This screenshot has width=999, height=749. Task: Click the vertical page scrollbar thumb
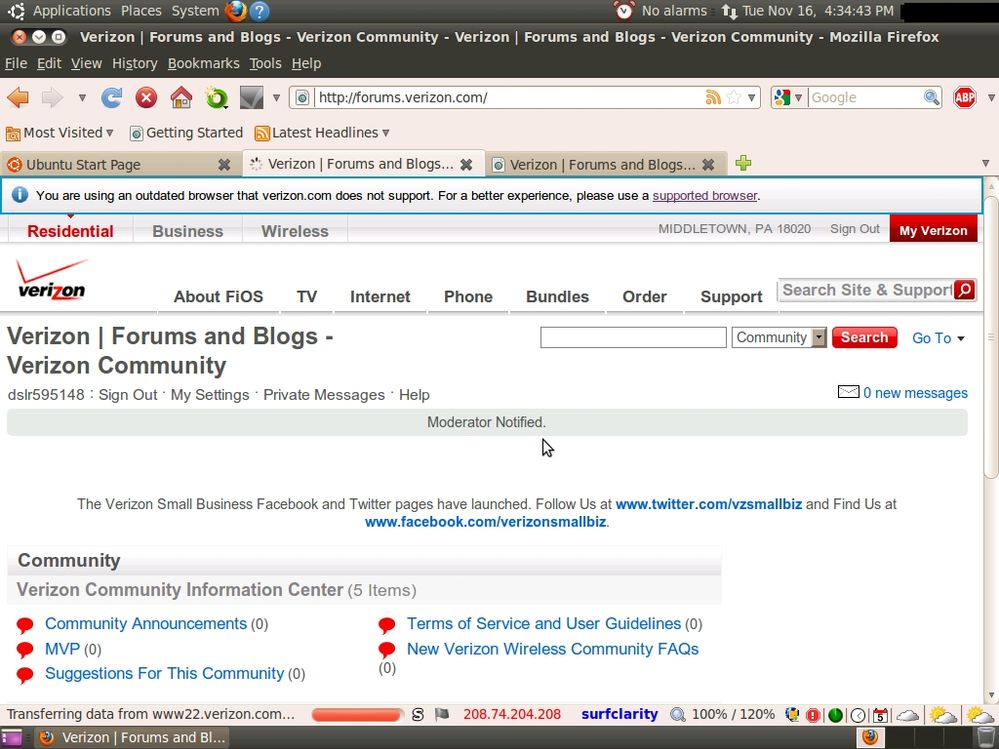(991, 338)
